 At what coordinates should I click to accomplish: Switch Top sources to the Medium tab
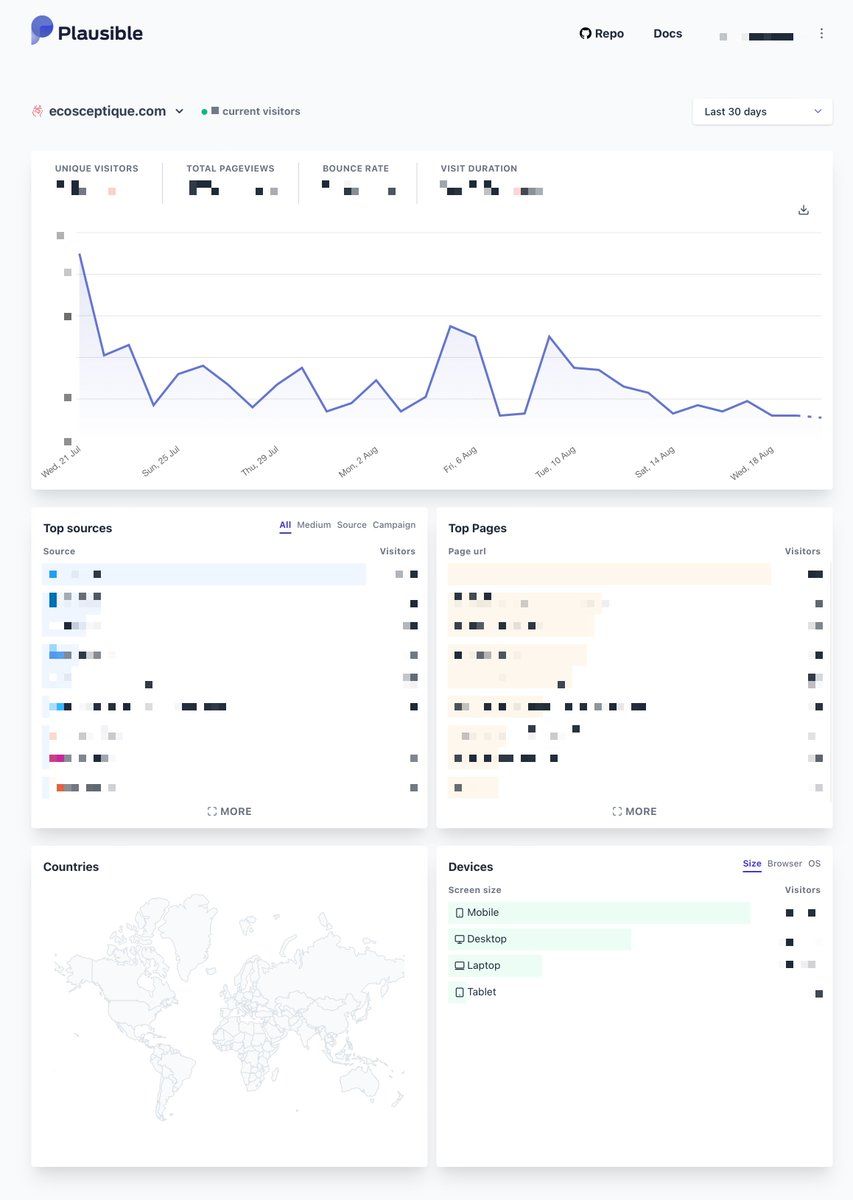[x=314, y=525]
